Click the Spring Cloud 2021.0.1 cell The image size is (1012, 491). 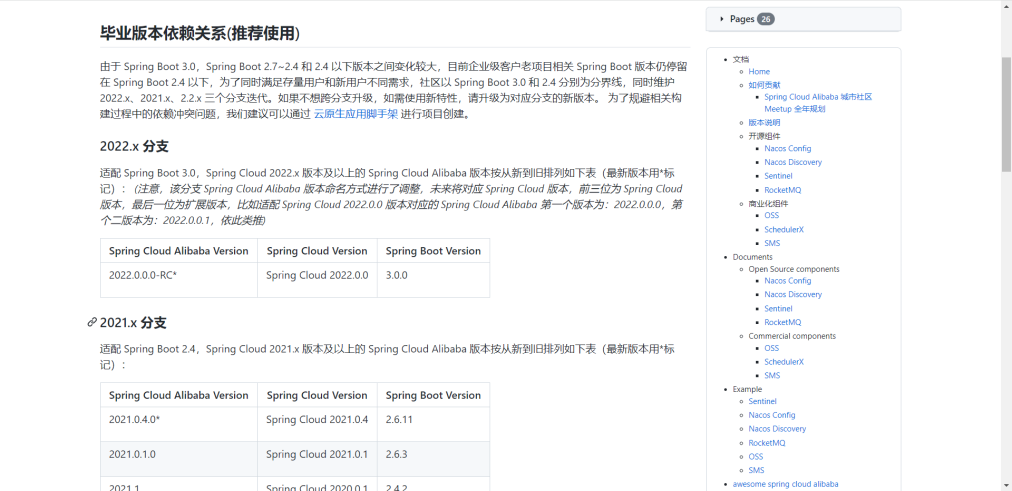318,459
